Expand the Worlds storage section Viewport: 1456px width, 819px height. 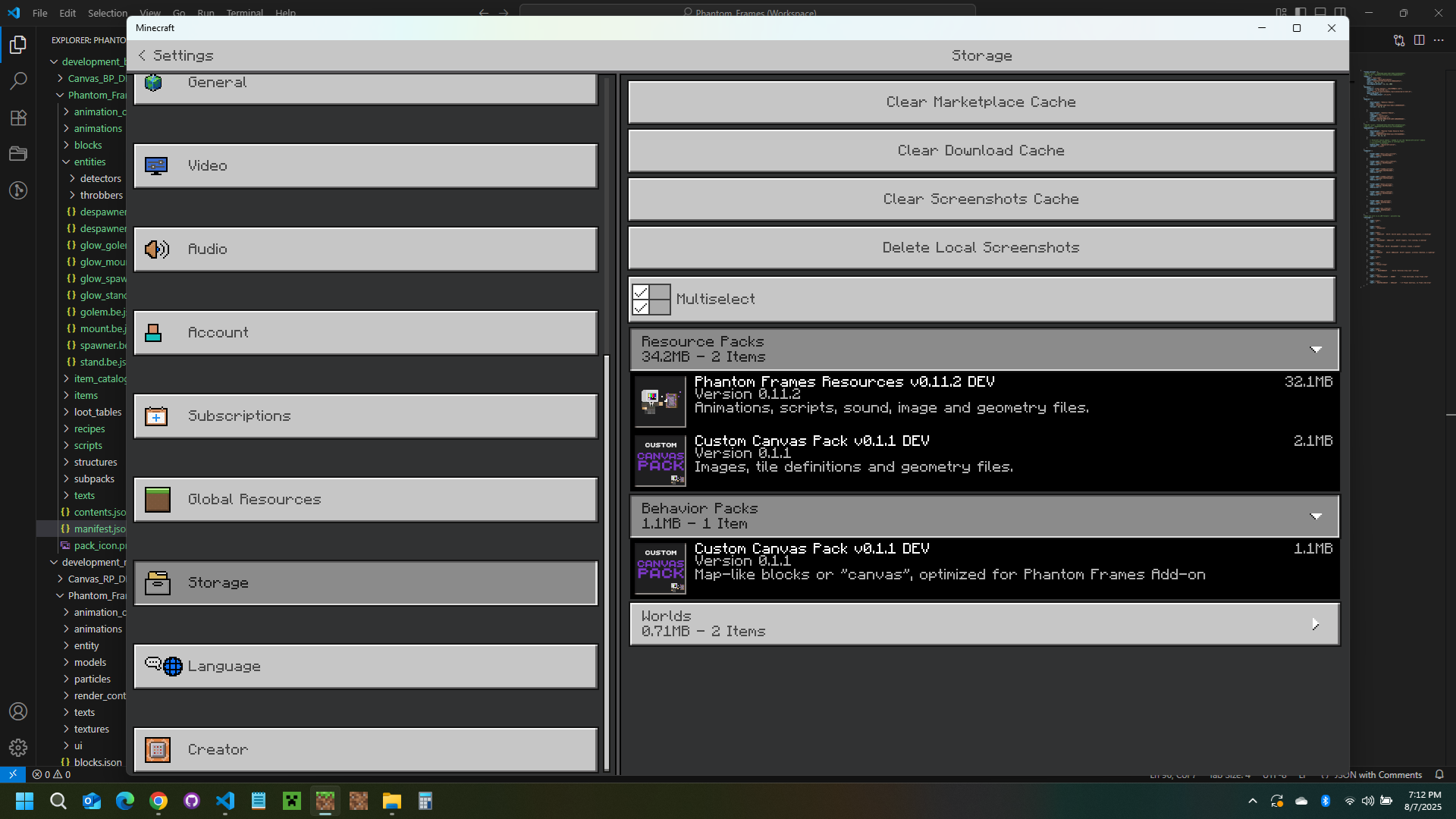tap(1316, 624)
